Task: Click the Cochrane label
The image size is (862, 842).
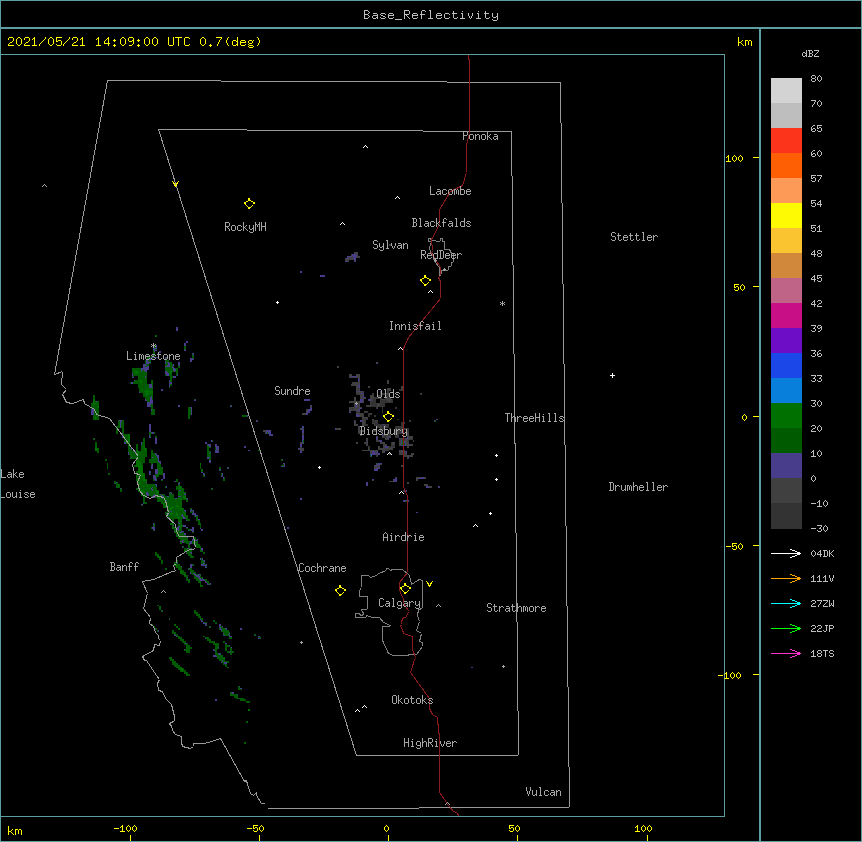Action: coord(322,568)
